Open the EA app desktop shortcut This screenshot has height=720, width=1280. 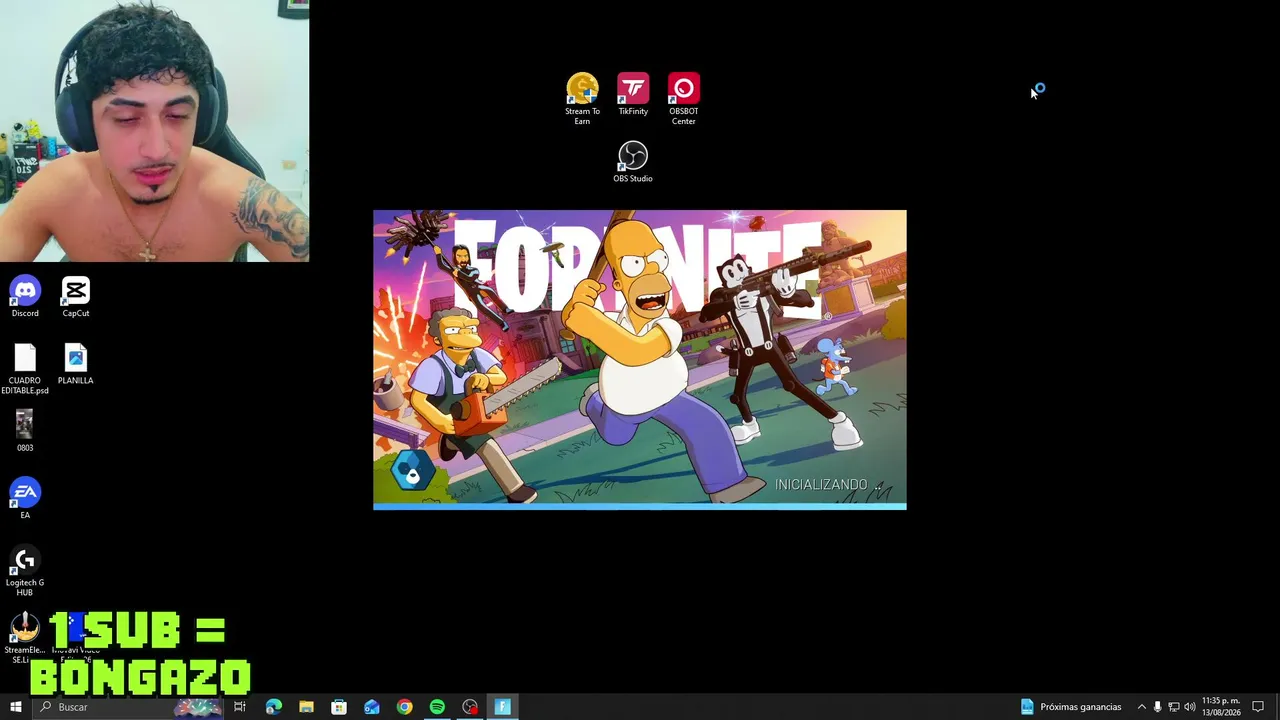25,498
